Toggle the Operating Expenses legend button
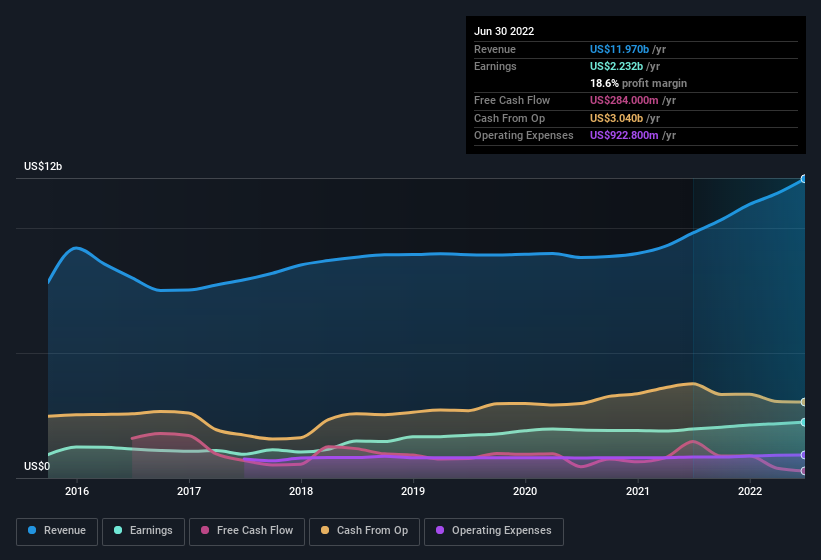The width and height of the screenshot is (821, 560). (493, 531)
